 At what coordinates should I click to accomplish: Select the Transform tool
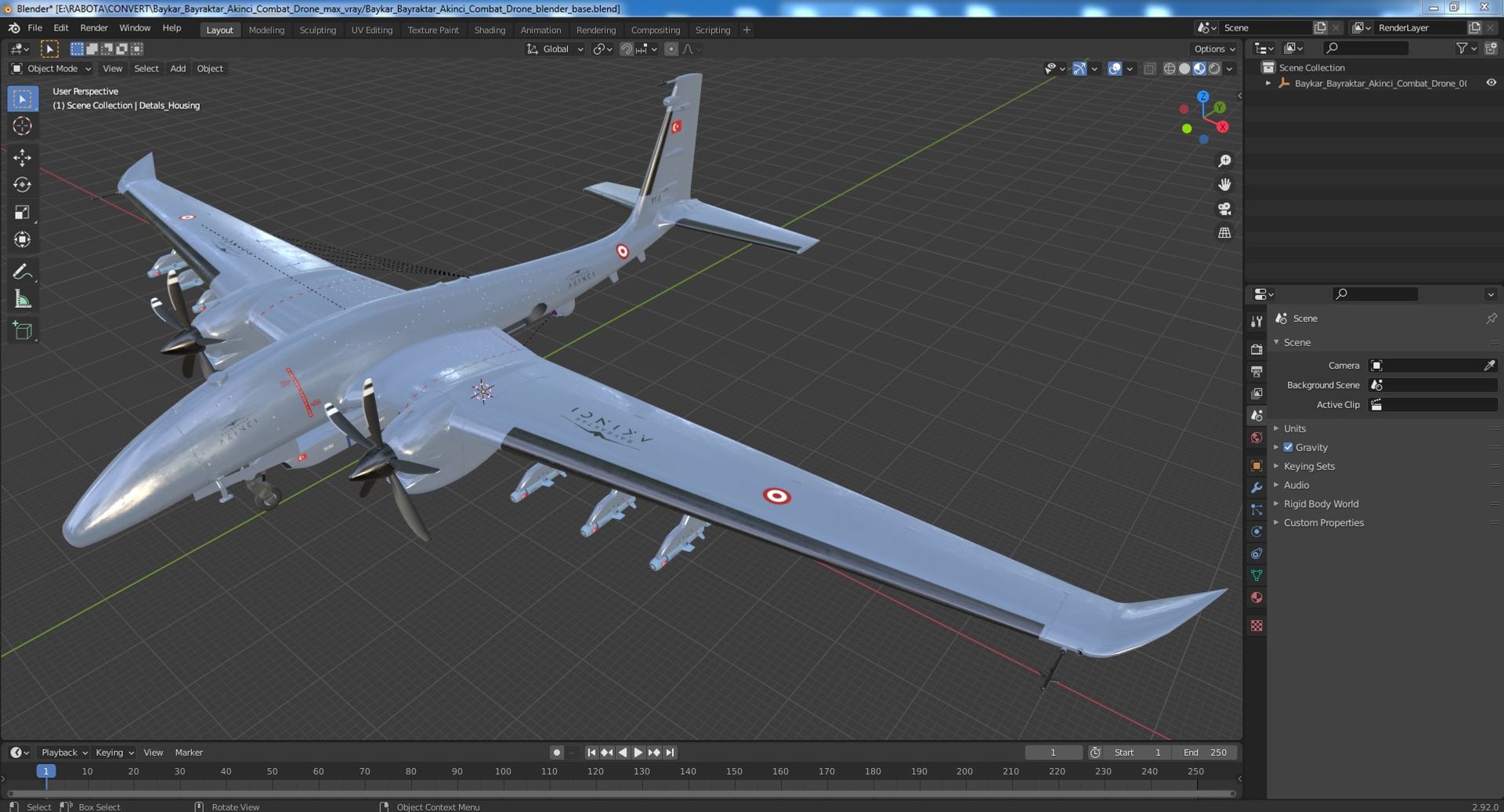tap(22, 240)
